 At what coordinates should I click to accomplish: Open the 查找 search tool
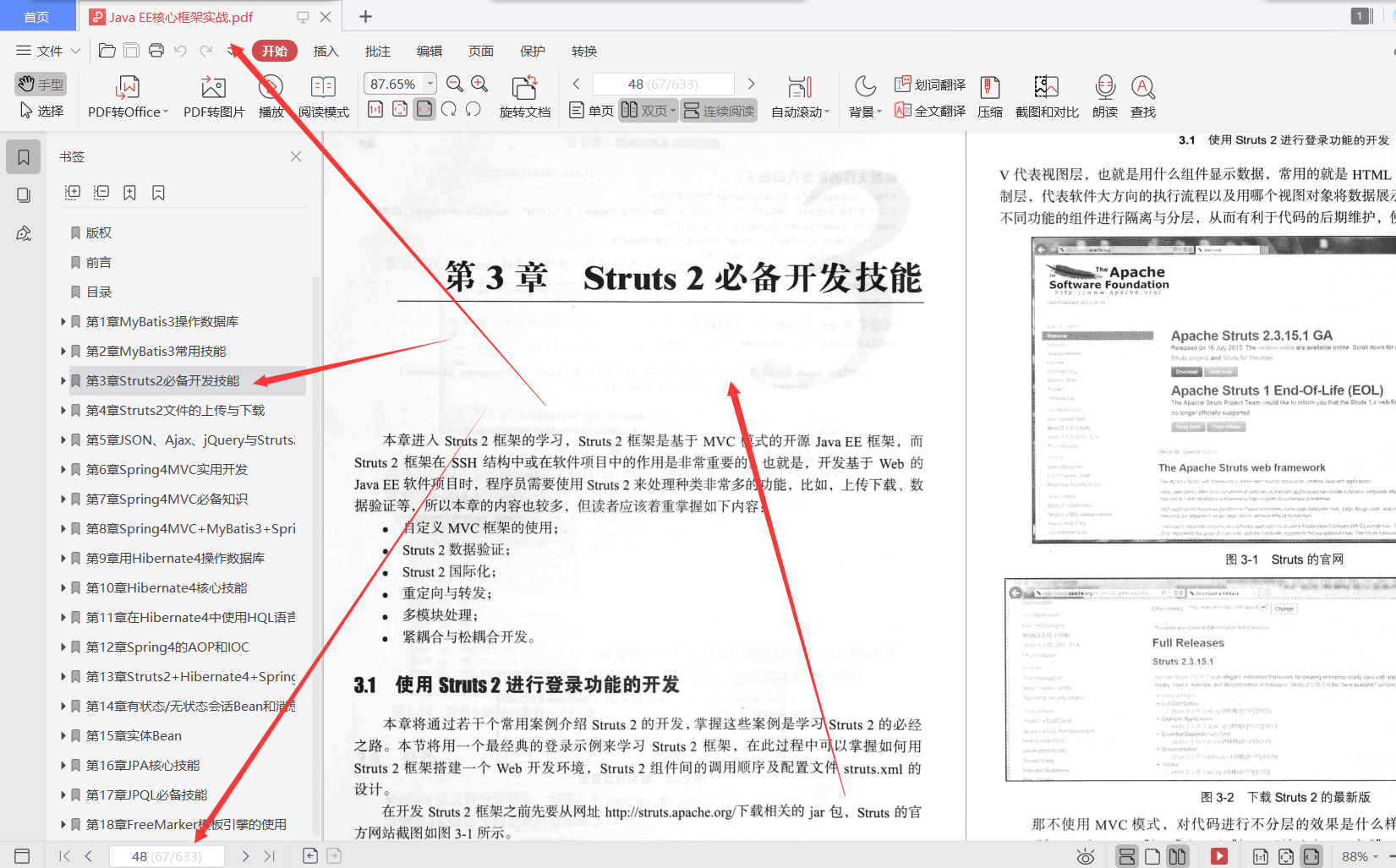pos(1143,96)
